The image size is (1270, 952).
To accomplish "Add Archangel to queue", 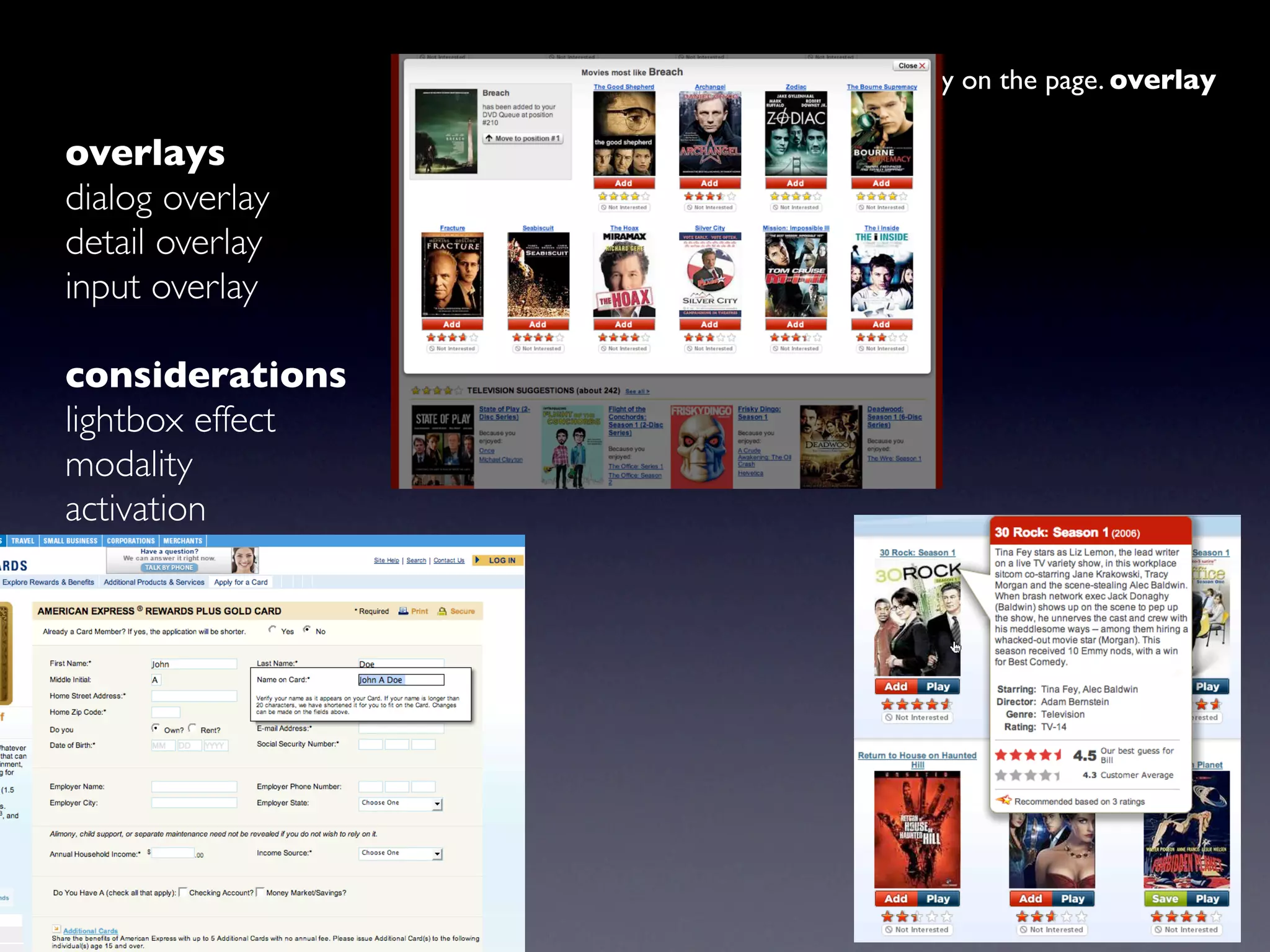I will (709, 183).
